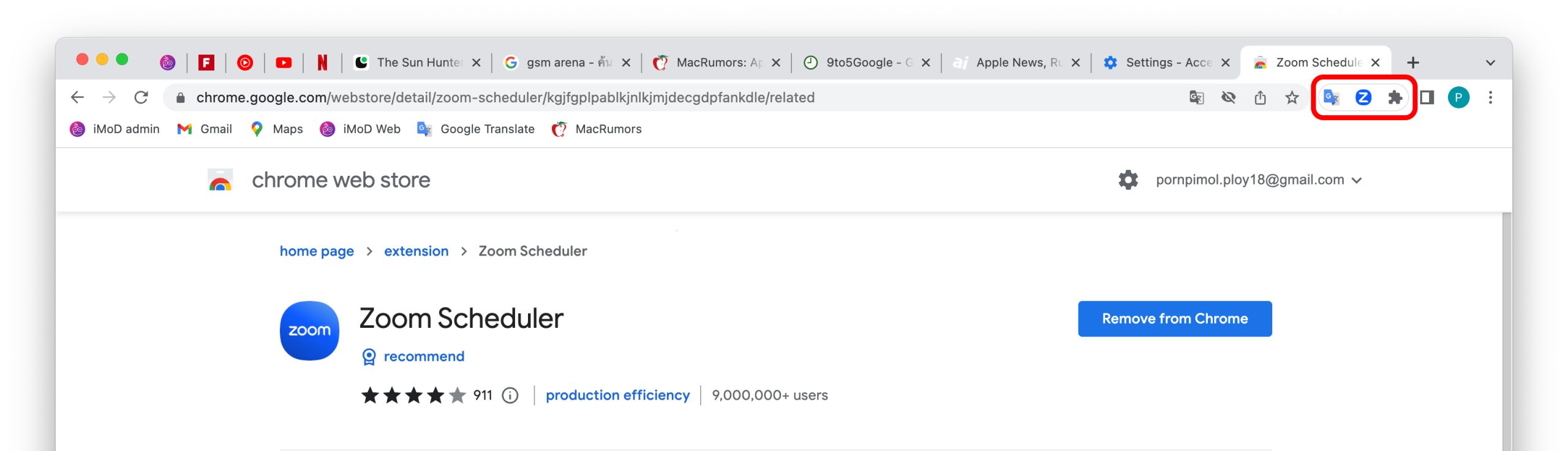Open Chrome's three-dot menu
Screen dimensions: 1568x451
click(x=1490, y=97)
